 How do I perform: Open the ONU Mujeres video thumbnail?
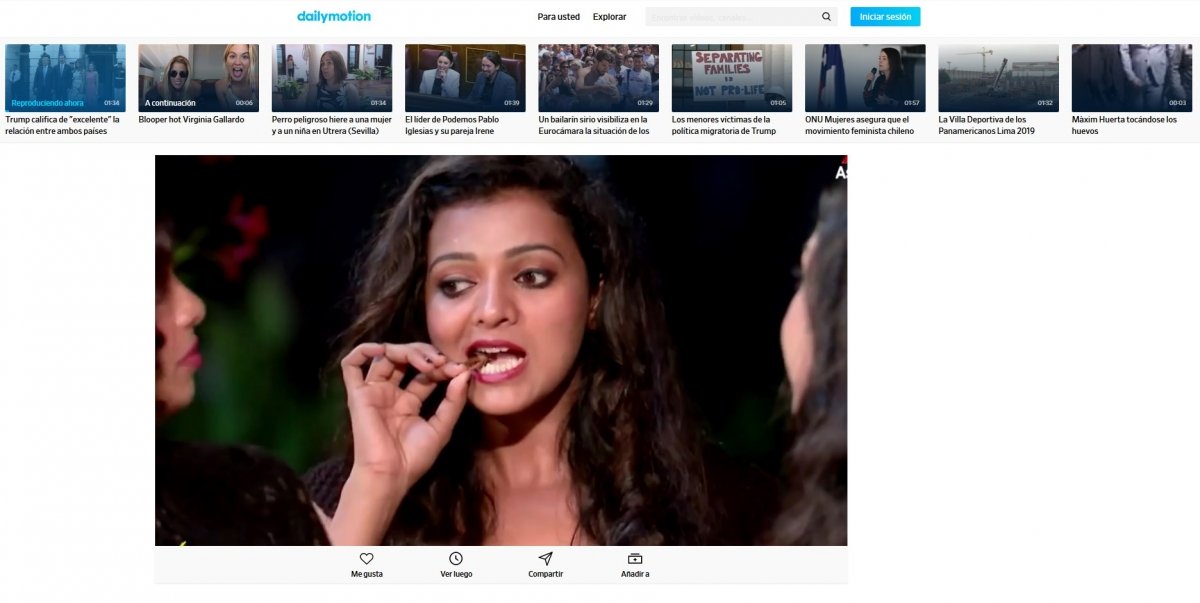865,77
